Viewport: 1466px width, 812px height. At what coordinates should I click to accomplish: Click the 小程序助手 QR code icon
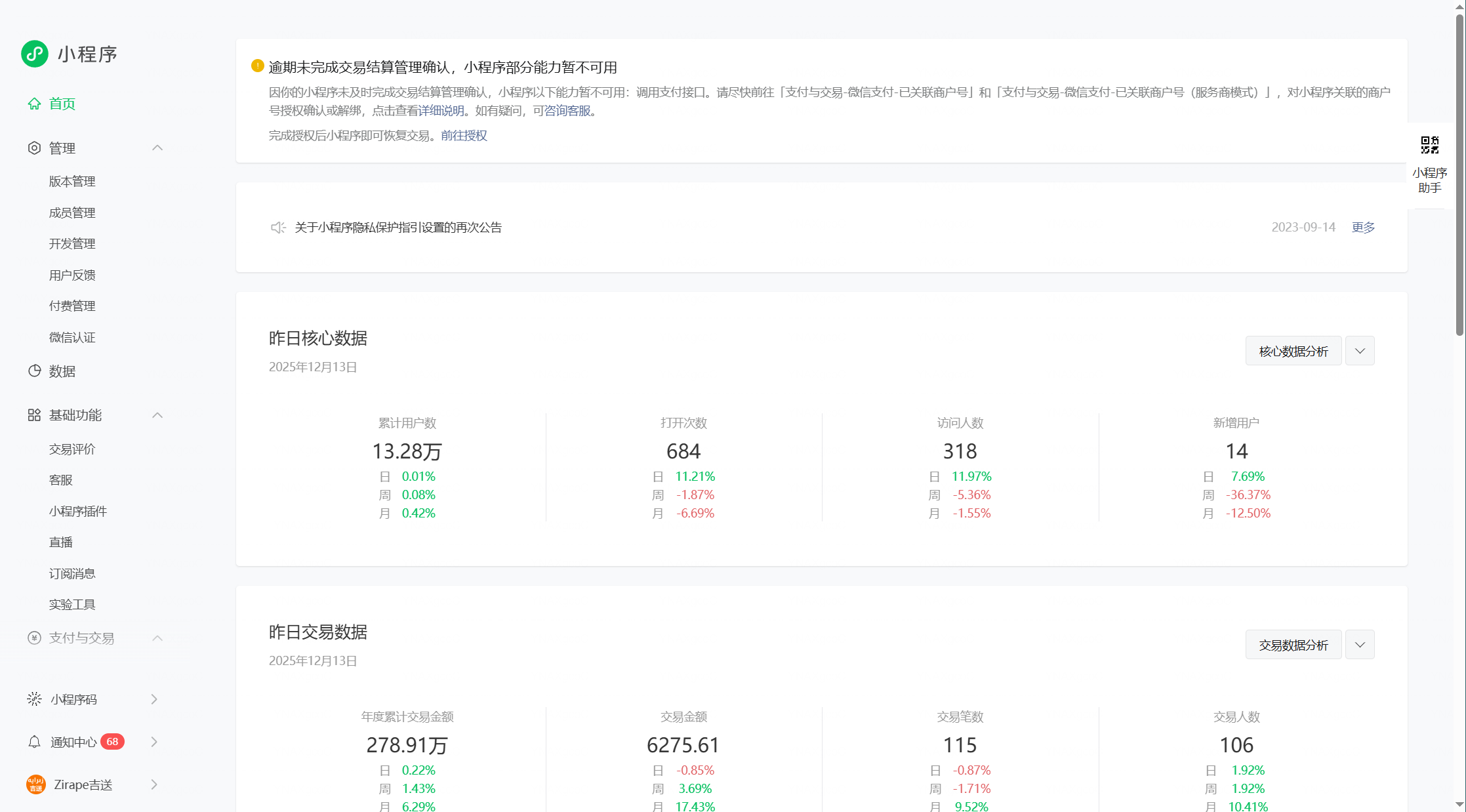coord(1429,145)
